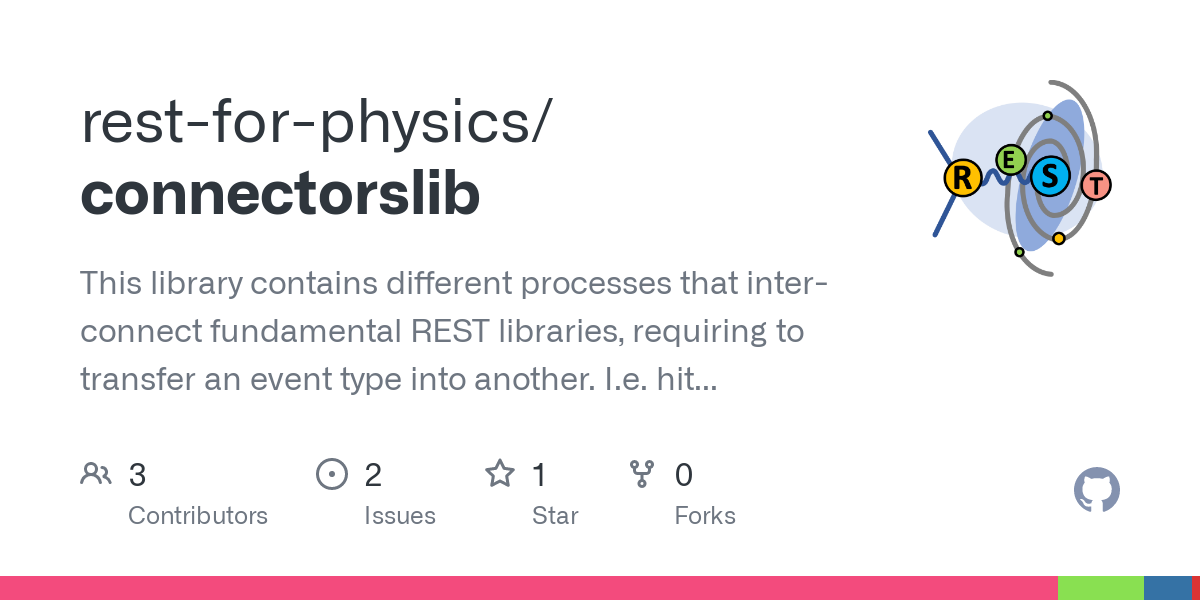The width and height of the screenshot is (1200, 600).
Task: Select the Issues label
Action: 400,516
